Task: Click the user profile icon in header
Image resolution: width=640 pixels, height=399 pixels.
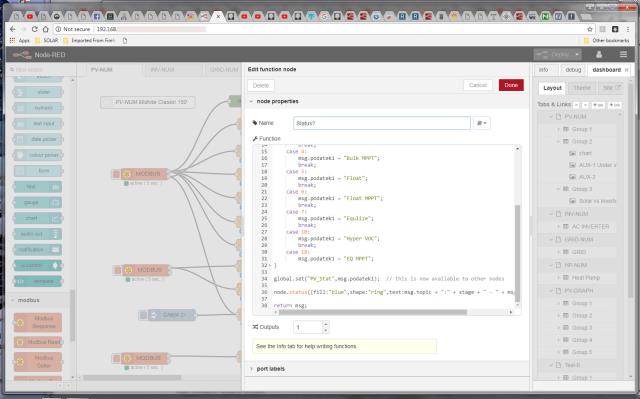Action: click(599, 54)
